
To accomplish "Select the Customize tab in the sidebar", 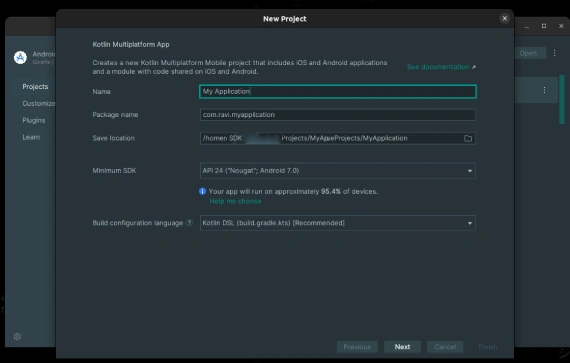I will click(39, 104).
